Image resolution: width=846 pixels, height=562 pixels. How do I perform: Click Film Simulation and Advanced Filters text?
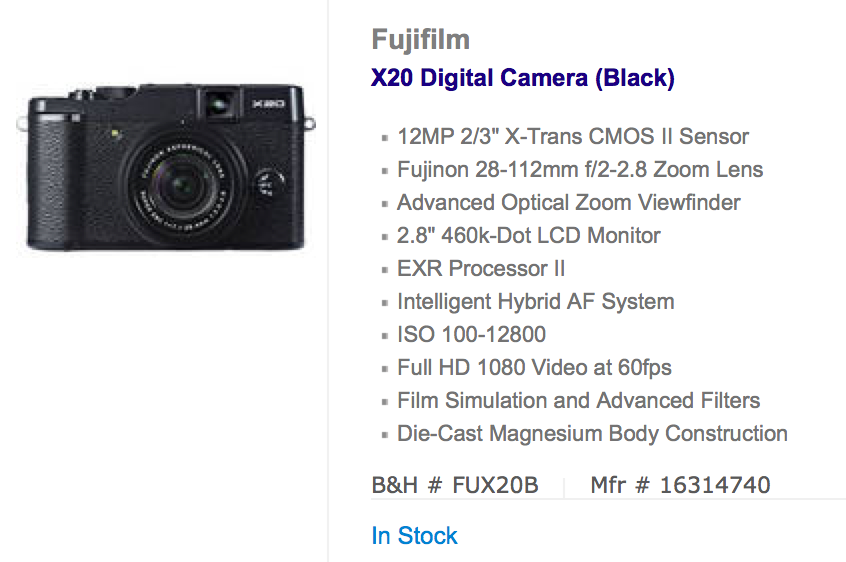578,401
